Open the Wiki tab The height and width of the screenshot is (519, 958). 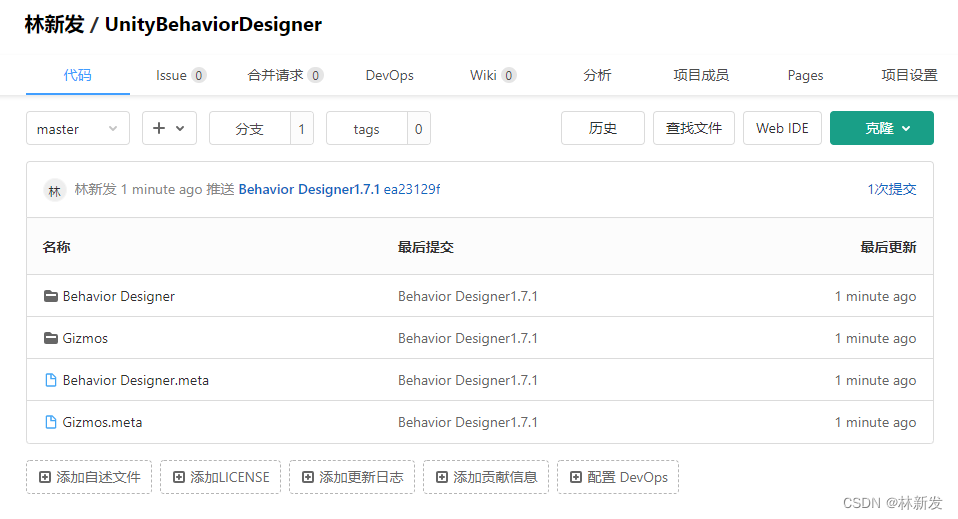click(492, 75)
